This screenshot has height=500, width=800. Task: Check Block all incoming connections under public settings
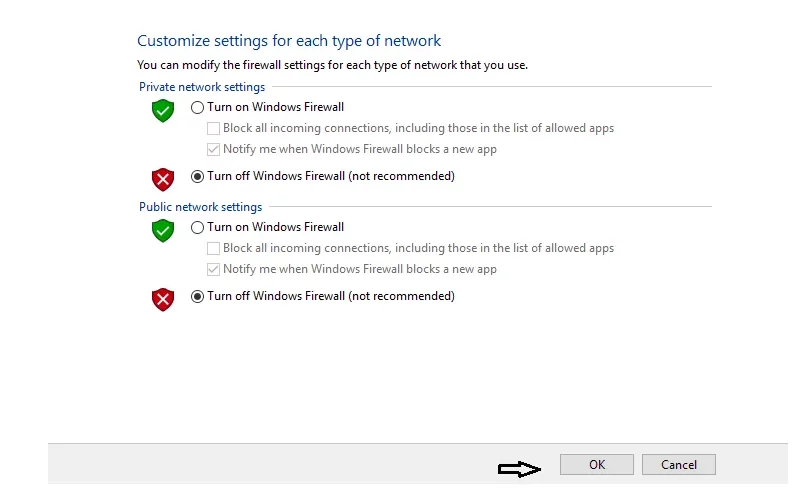(x=213, y=248)
